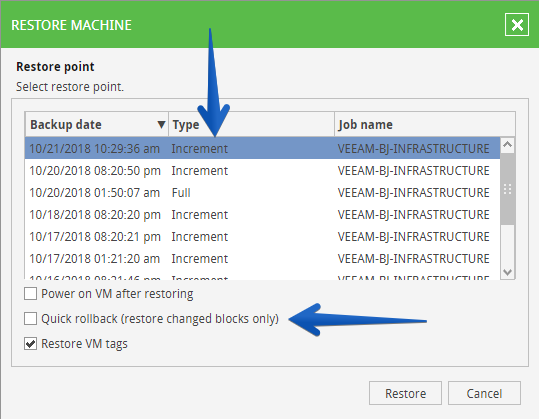Screen dimensions: 539x419
Task: Click the Cancel button
Action: [484, 393]
